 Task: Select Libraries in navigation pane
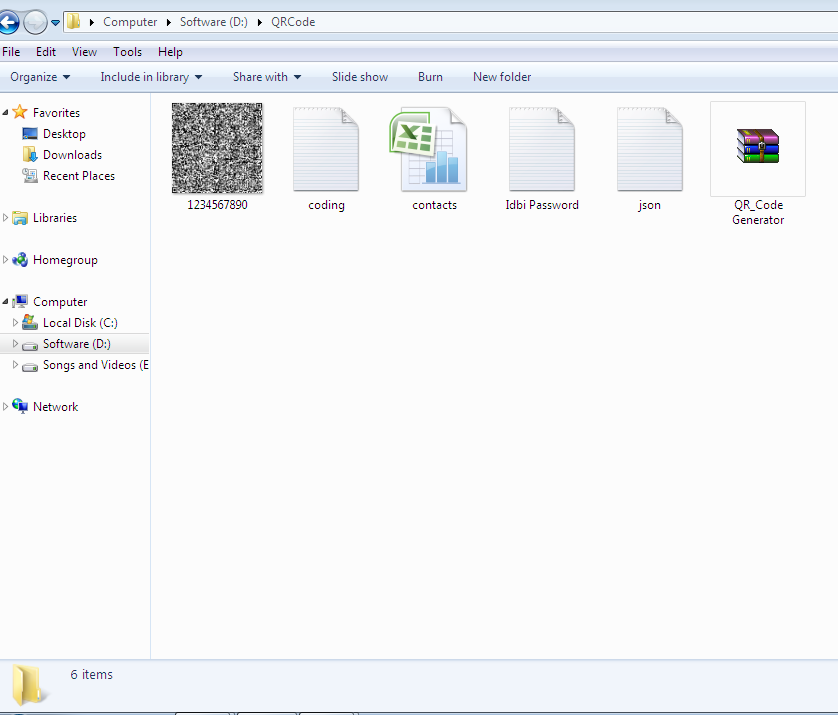[x=55, y=217]
